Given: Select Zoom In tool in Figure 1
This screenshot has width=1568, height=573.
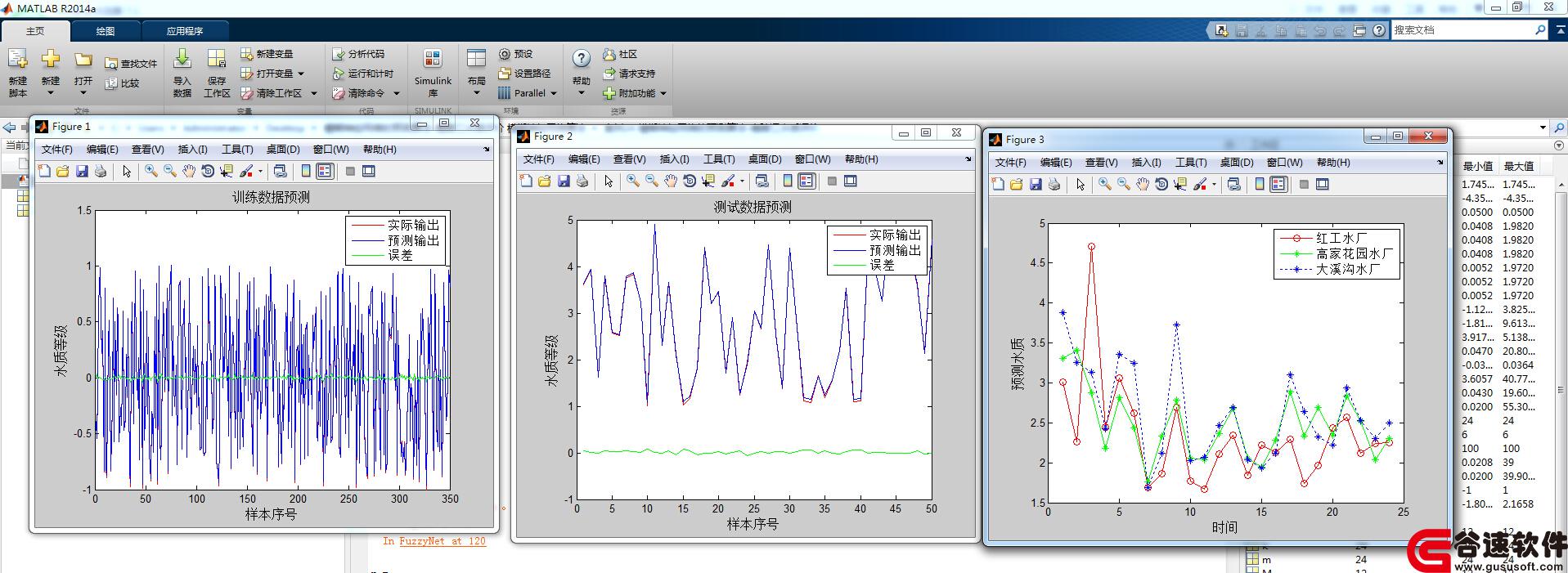Looking at the screenshot, I should [151, 171].
